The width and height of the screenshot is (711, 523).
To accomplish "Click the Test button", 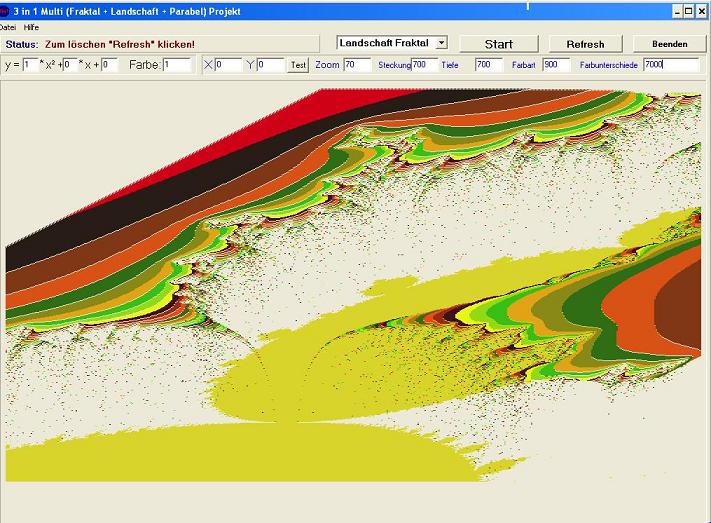I will point(298,65).
